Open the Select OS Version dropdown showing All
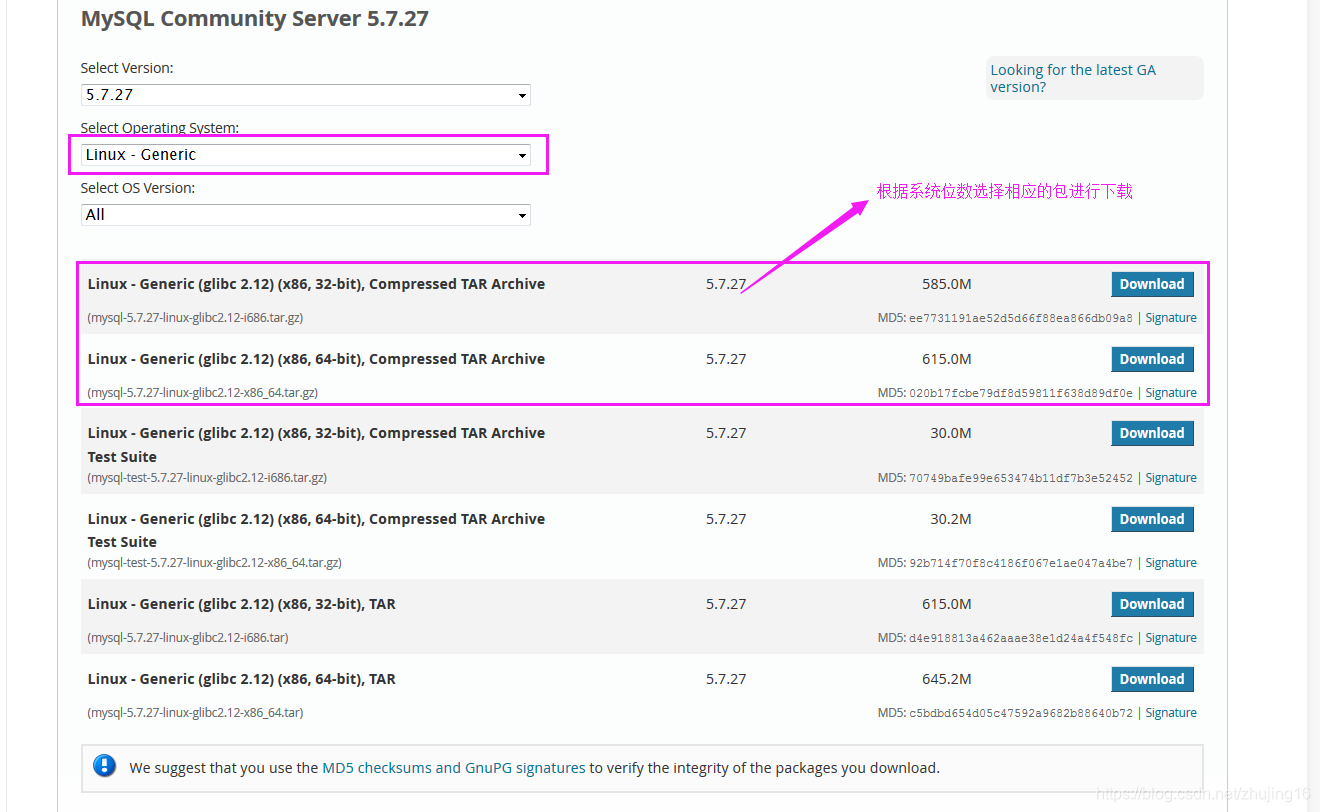The image size is (1320, 812). click(305, 215)
